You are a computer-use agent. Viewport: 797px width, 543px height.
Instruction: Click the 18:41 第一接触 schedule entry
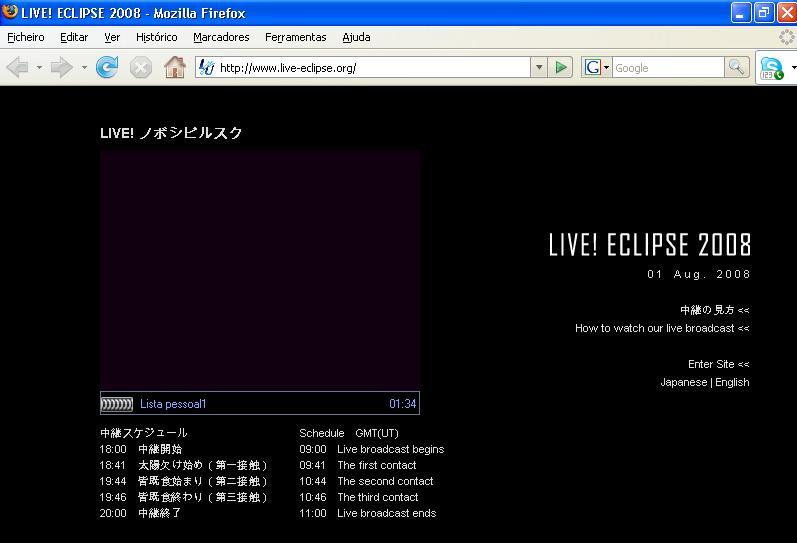click(x=183, y=465)
